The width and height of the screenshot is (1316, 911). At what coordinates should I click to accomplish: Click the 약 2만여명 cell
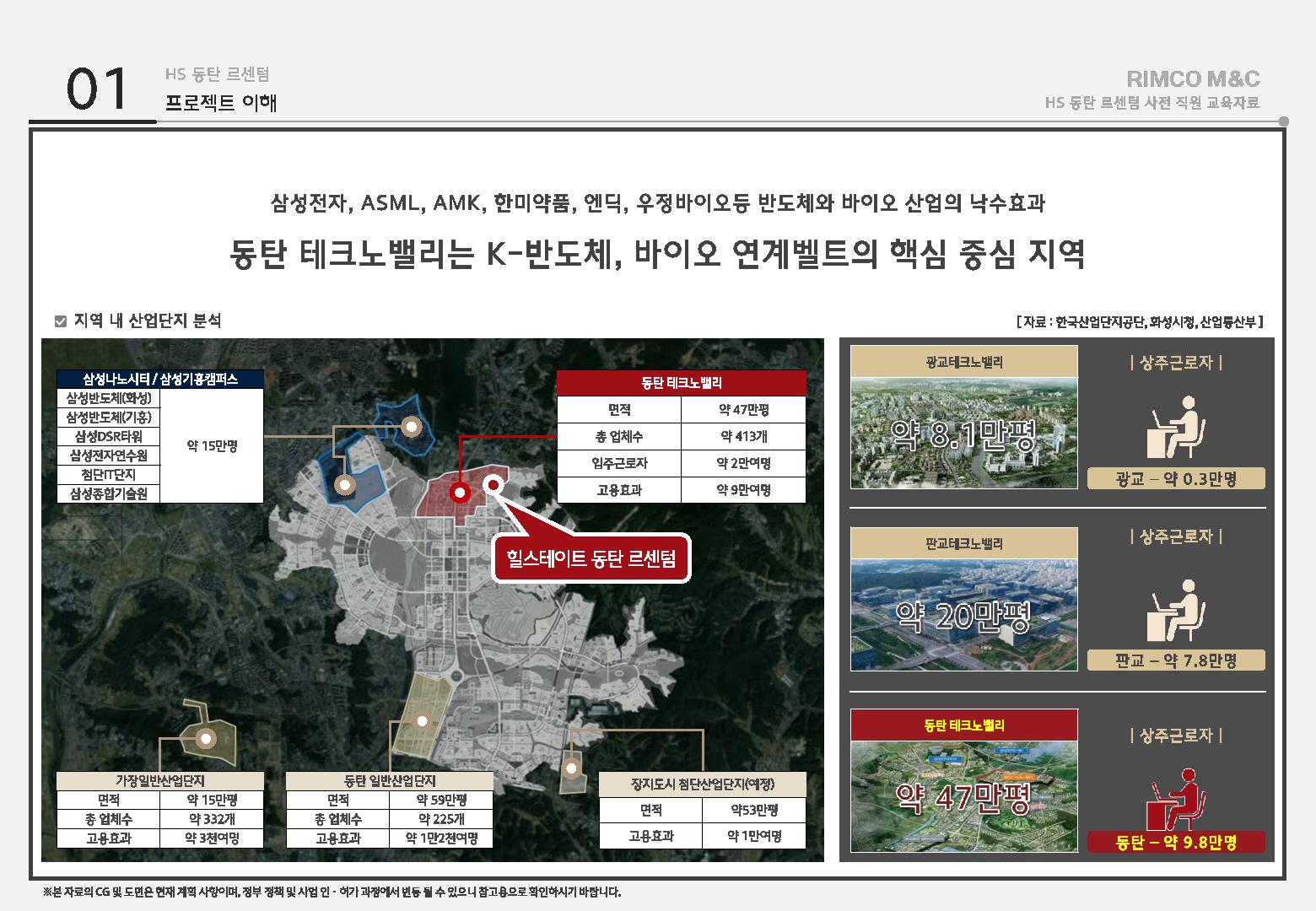[x=743, y=463]
